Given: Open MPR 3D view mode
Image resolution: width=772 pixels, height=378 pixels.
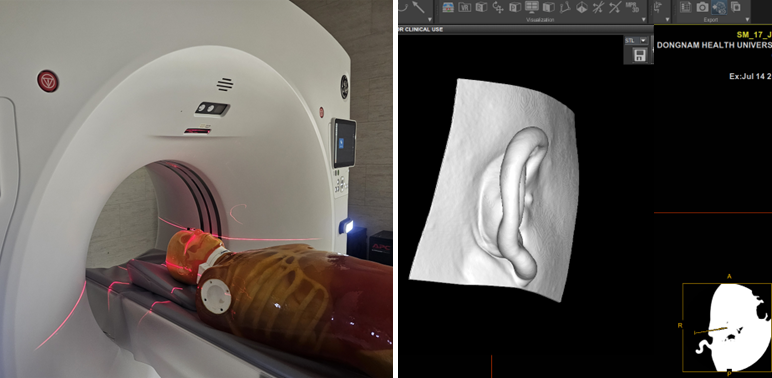Looking at the screenshot, I should (x=632, y=7).
